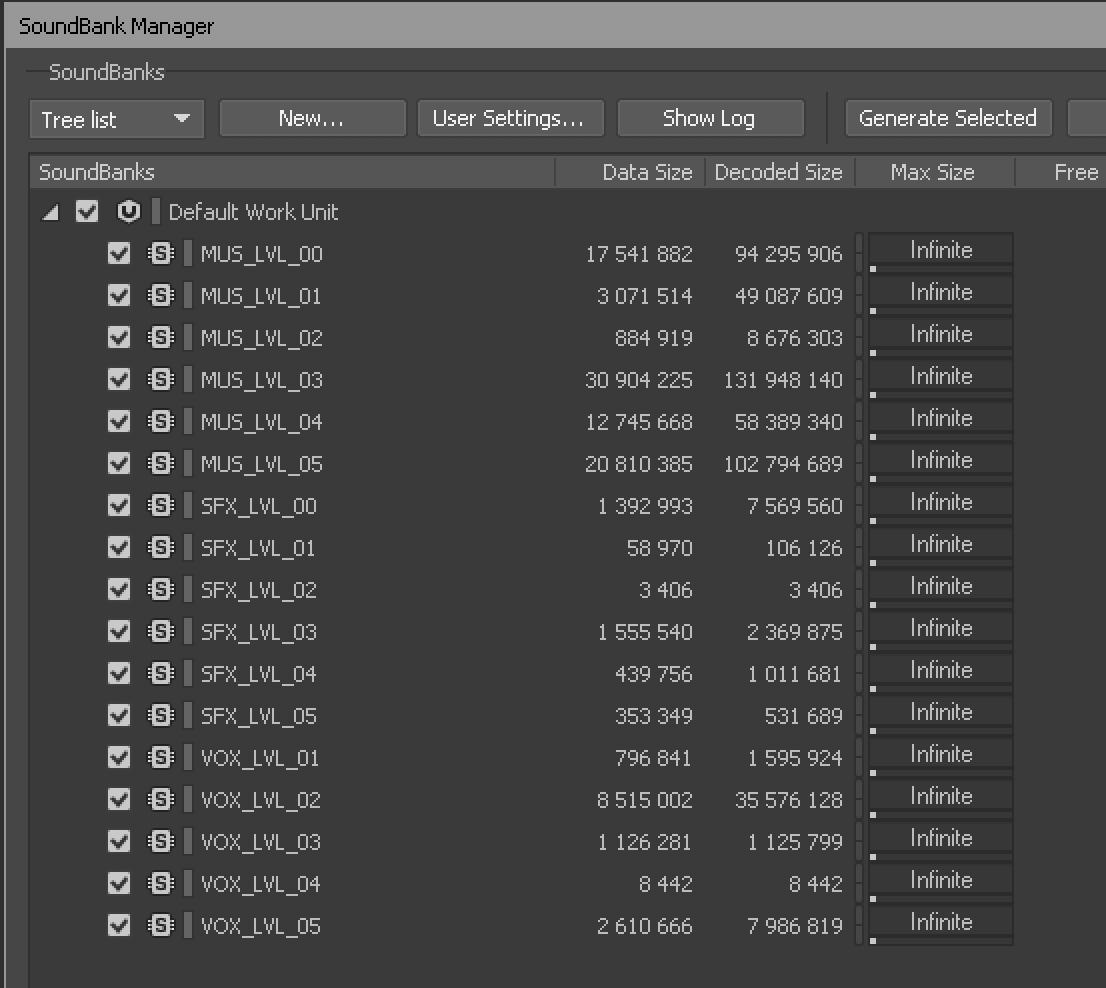Toggle the SFX_LVL_00 checkbox
Viewport: 1106px width, 988px height.
point(119,505)
